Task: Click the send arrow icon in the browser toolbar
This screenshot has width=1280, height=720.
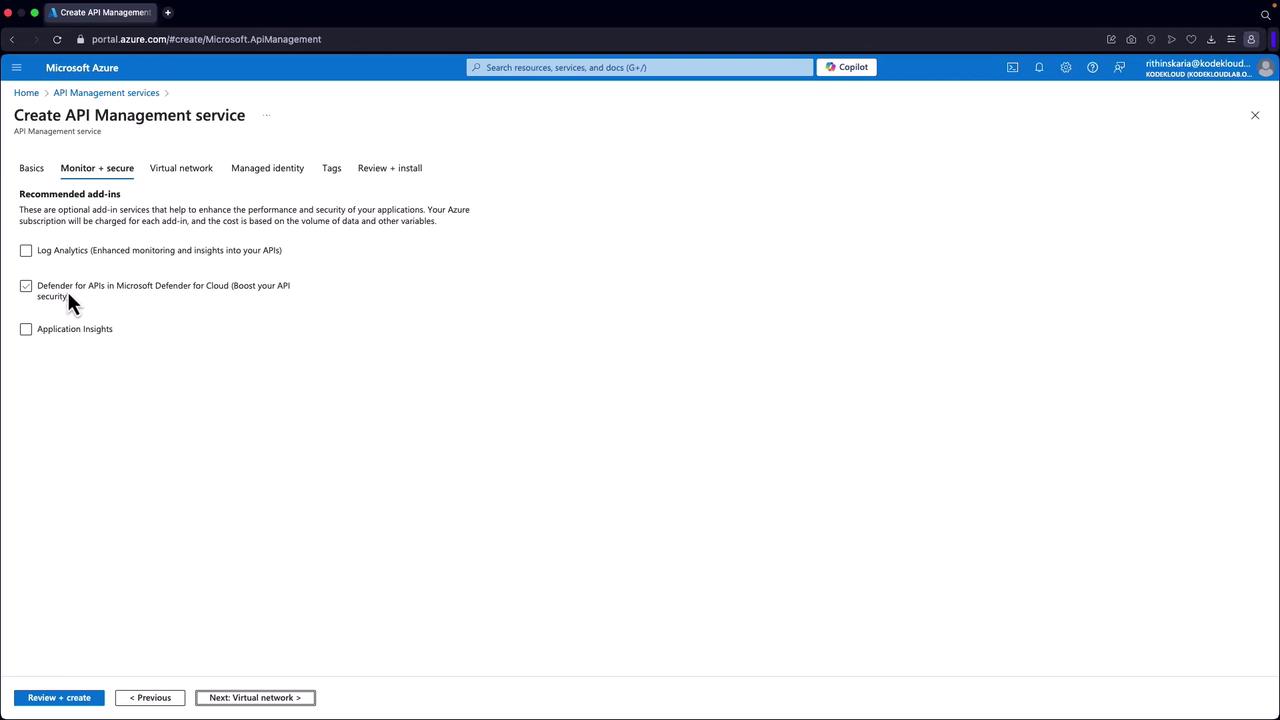Action: pos(1171,39)
